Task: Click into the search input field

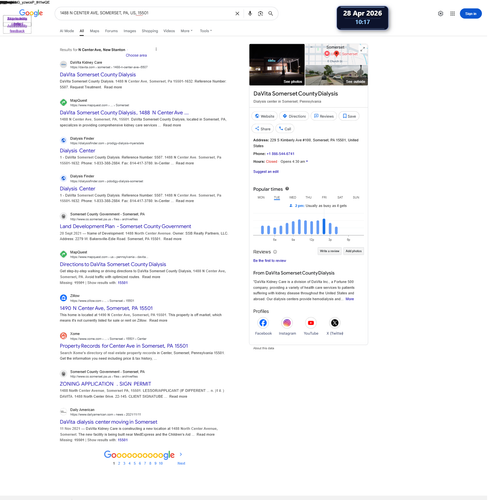Action: click(x=147, y=14)
